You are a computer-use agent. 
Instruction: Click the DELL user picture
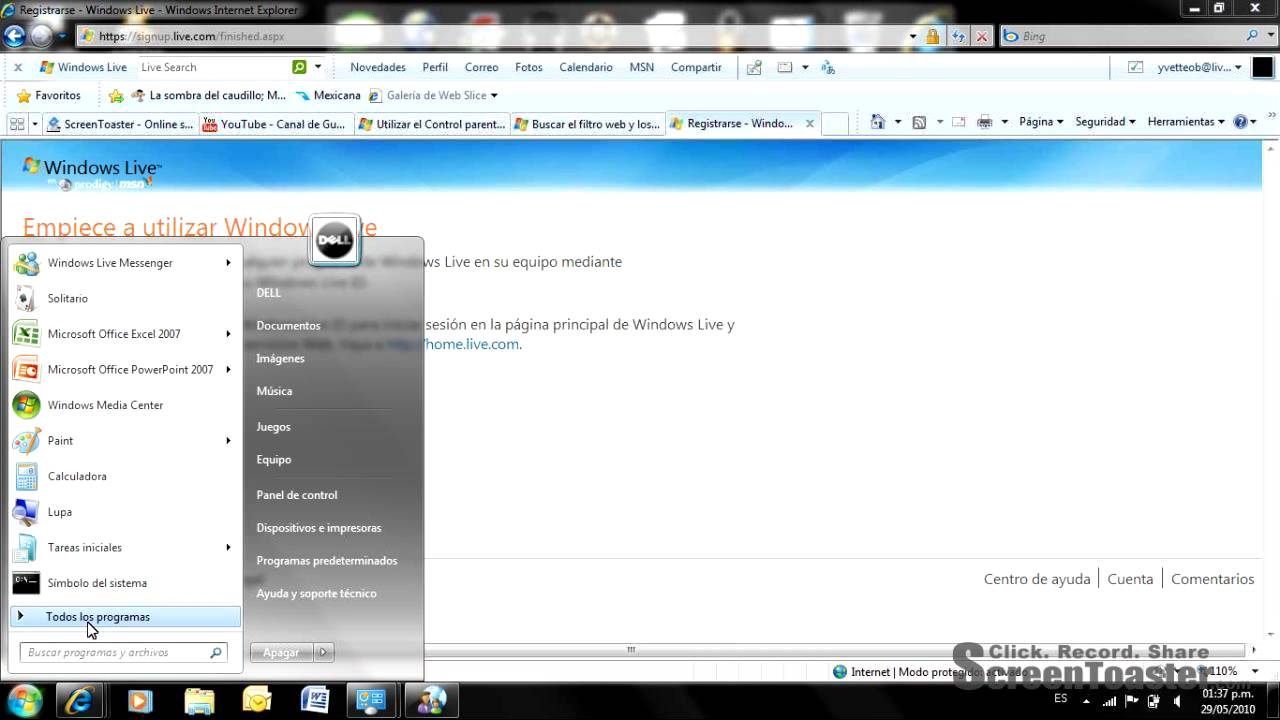(x=335, y=240)
